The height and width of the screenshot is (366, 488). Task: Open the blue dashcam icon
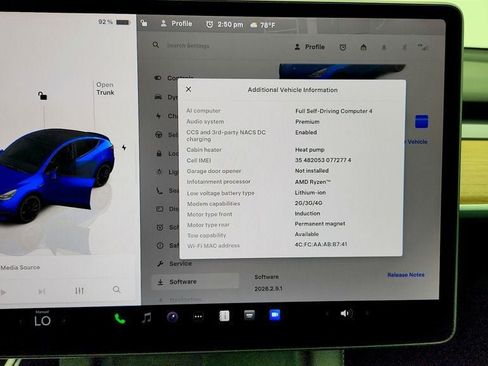click(275, 315)
